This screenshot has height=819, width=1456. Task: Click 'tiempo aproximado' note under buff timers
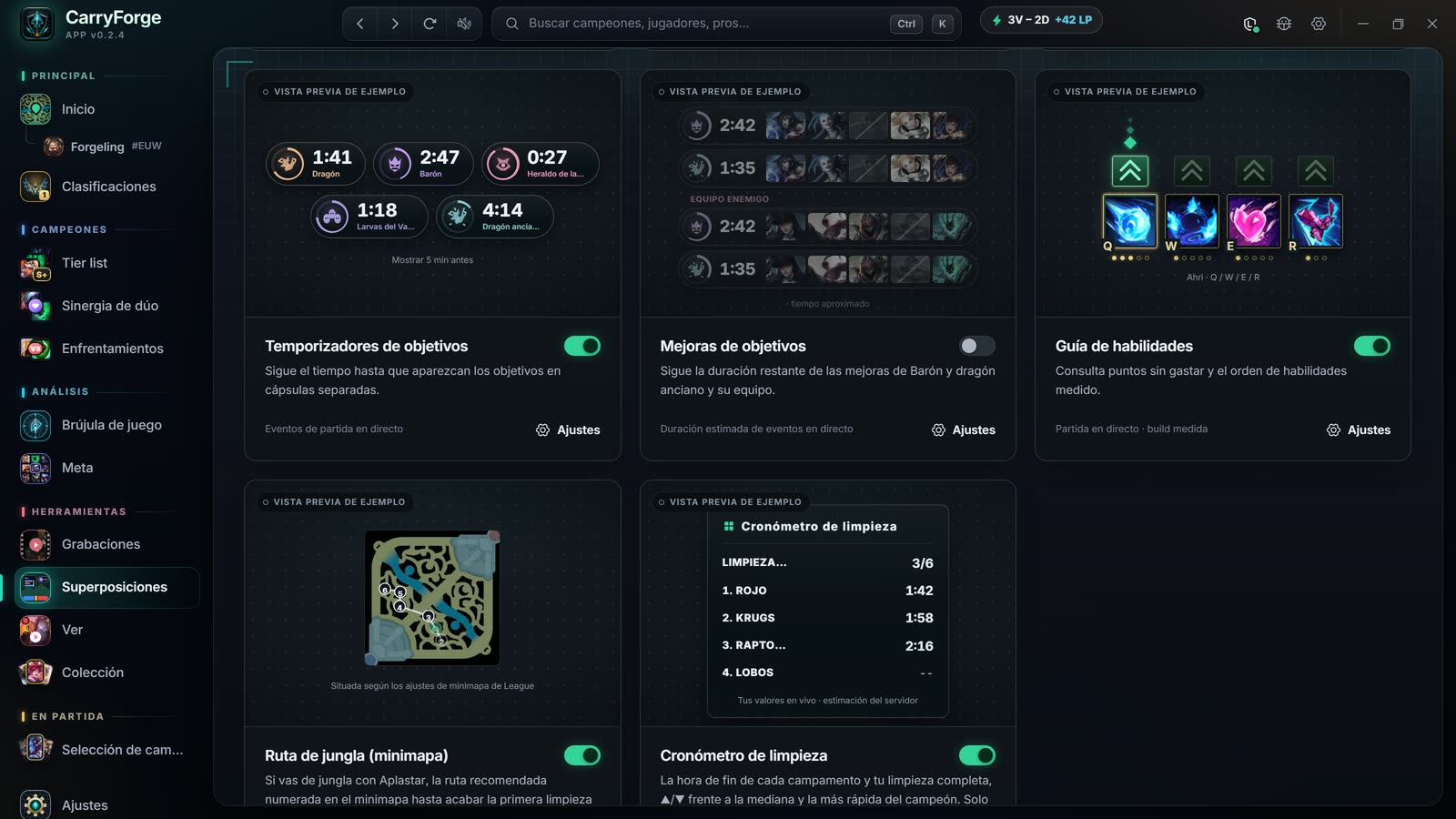[828, 304]
